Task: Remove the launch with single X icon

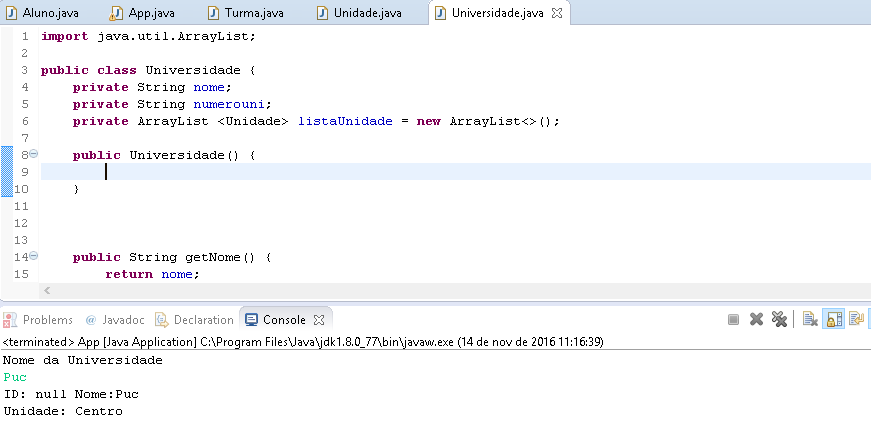Action: 756,320
